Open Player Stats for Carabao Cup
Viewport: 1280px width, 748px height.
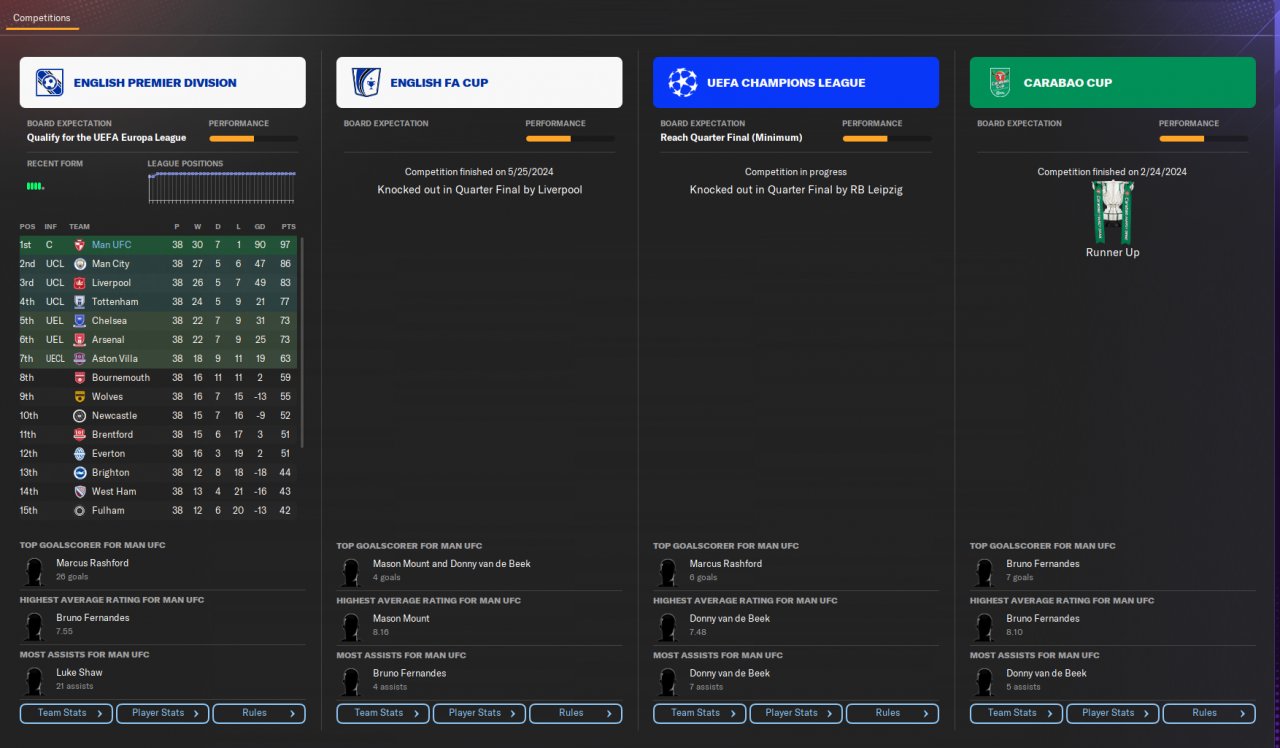(x=1113, y=713)
